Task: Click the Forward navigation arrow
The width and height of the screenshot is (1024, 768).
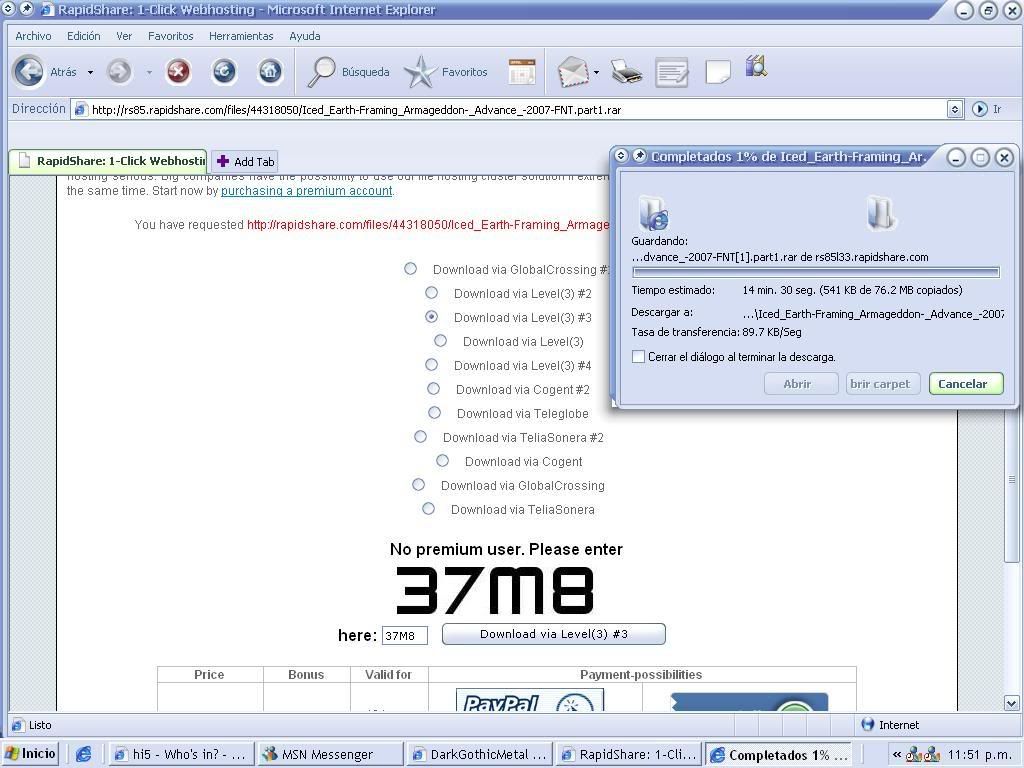Action: (x=120, y=72)
